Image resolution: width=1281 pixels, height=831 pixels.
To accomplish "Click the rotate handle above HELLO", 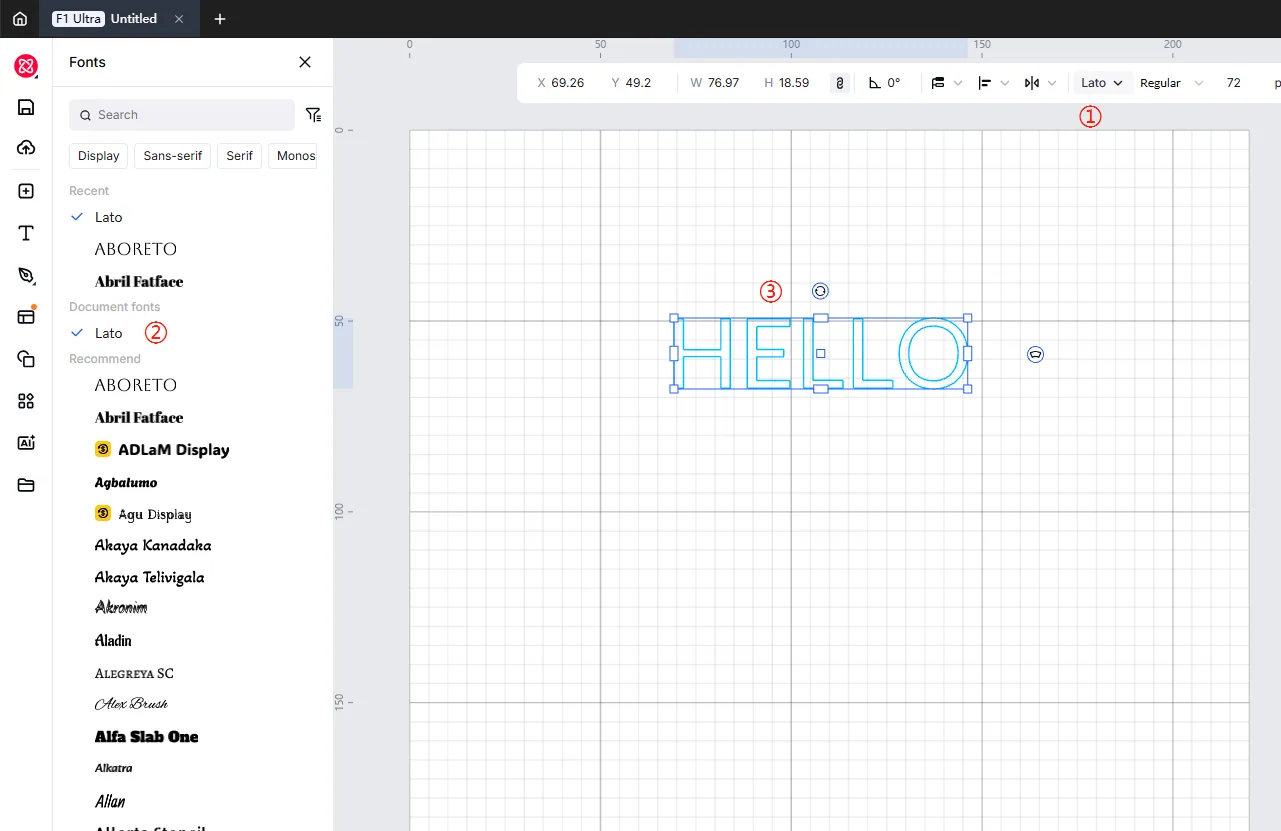I will point(820,291).
